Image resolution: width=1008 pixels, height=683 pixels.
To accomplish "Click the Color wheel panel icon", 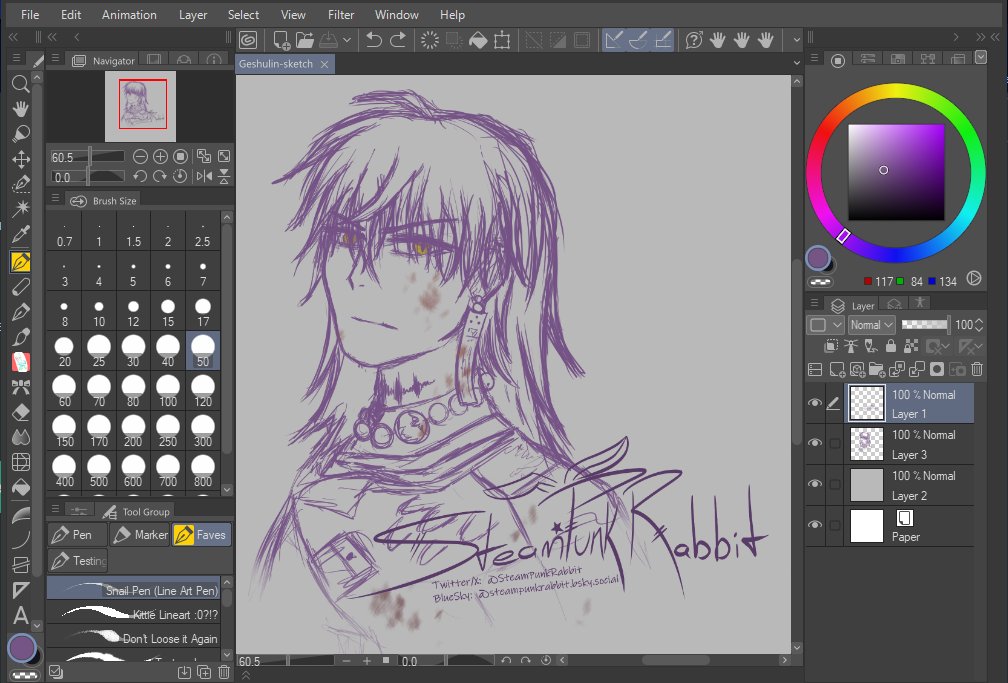I will [838, 60].
